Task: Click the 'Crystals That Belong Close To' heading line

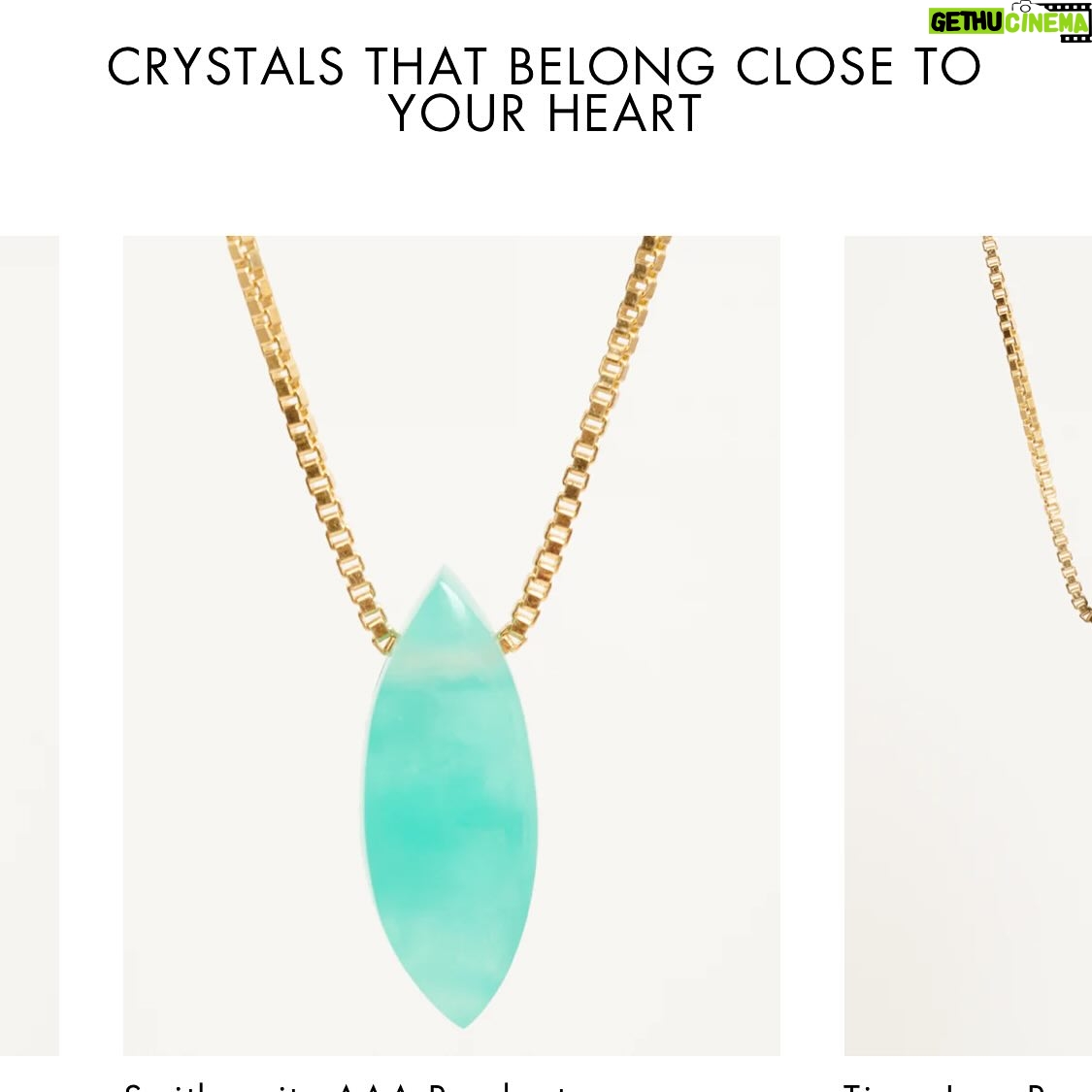Action: tap(544, 66)
